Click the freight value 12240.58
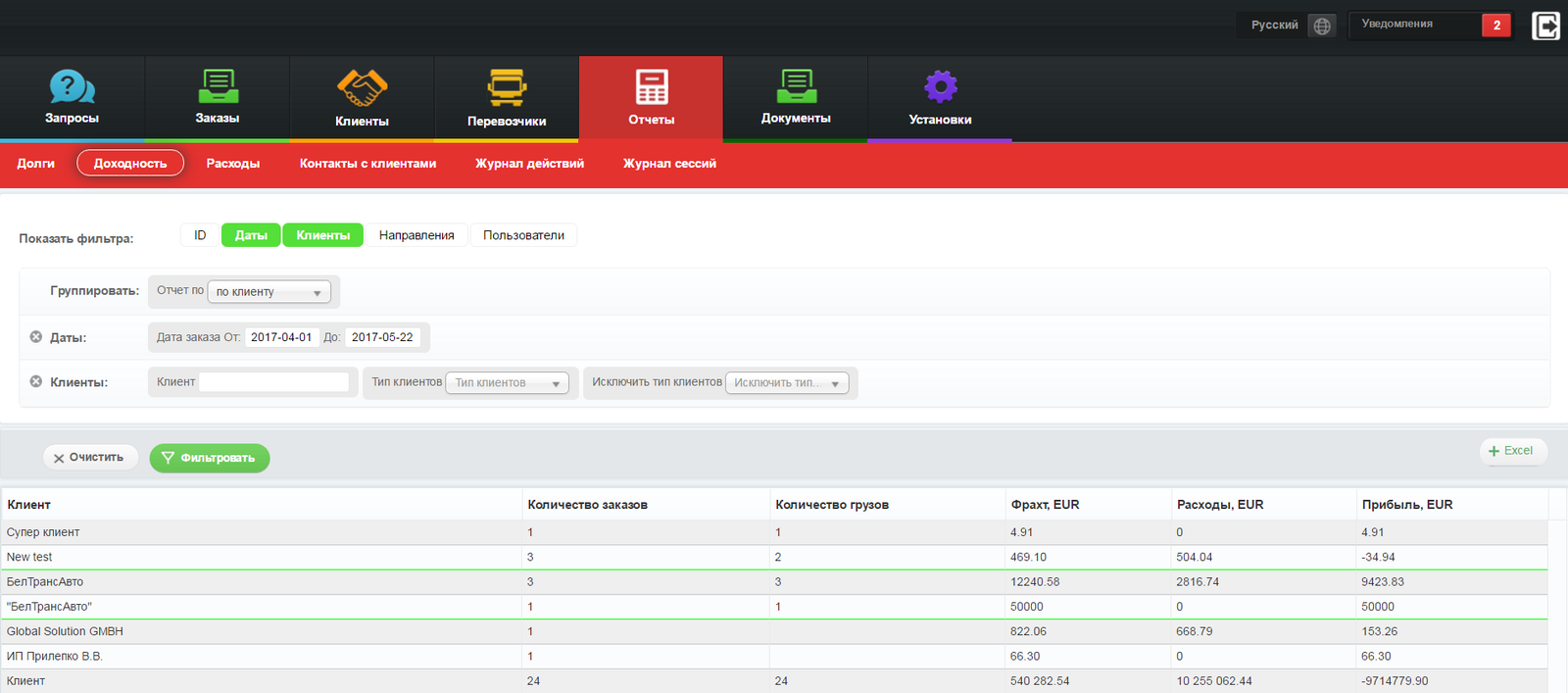This screenshot has height=693, width=1568. click(1035, 582)
